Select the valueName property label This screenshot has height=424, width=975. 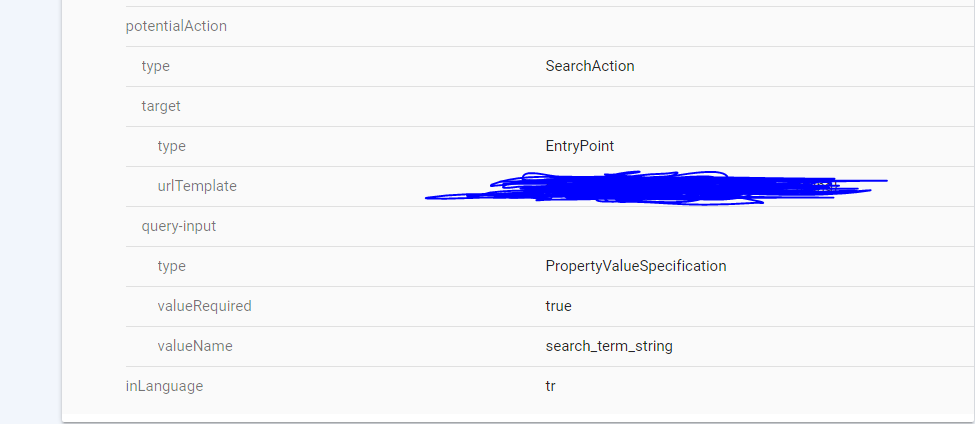click(195, 346)
